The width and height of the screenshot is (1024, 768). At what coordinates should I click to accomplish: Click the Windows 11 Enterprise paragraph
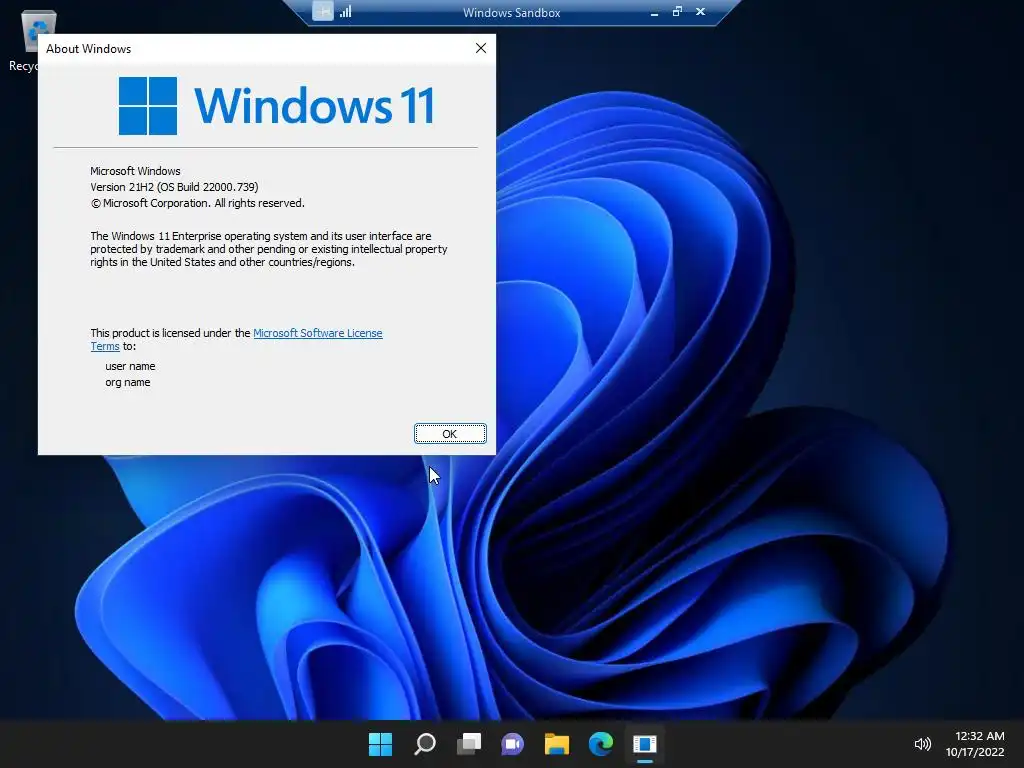click(268, 249)
